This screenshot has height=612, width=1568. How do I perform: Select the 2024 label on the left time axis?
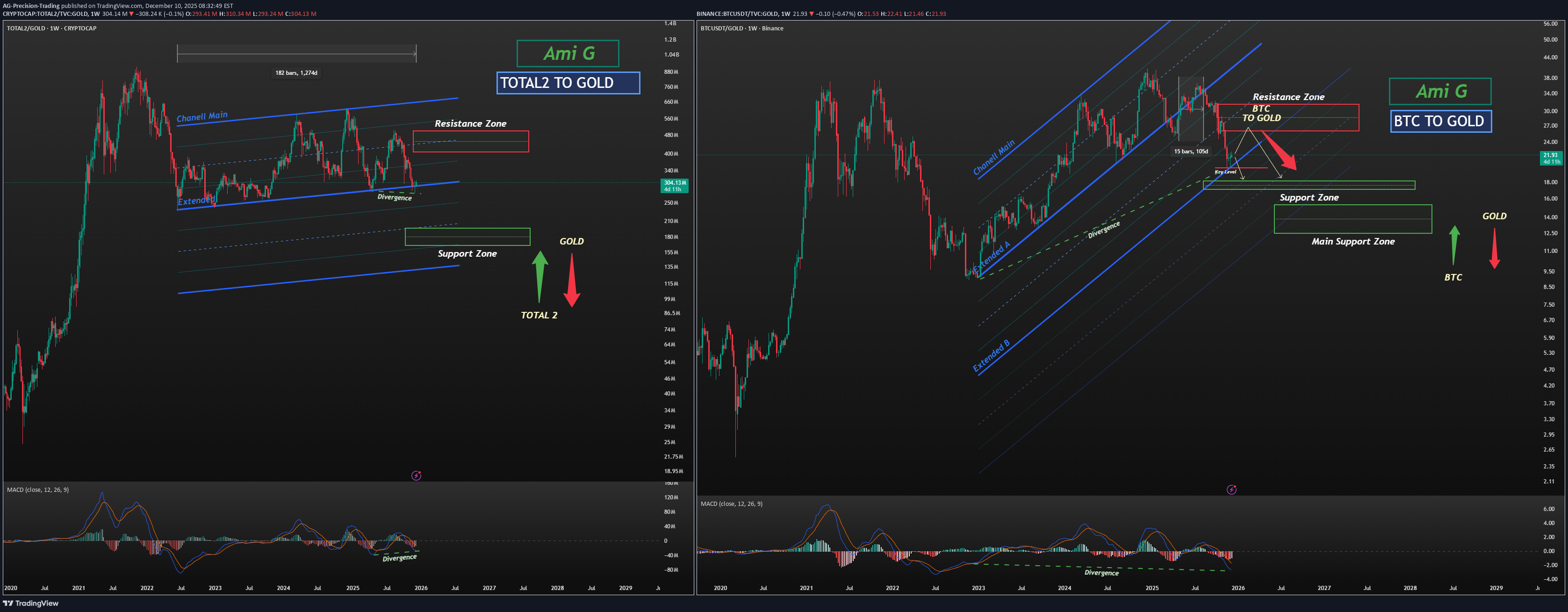(x=284, y=588)
